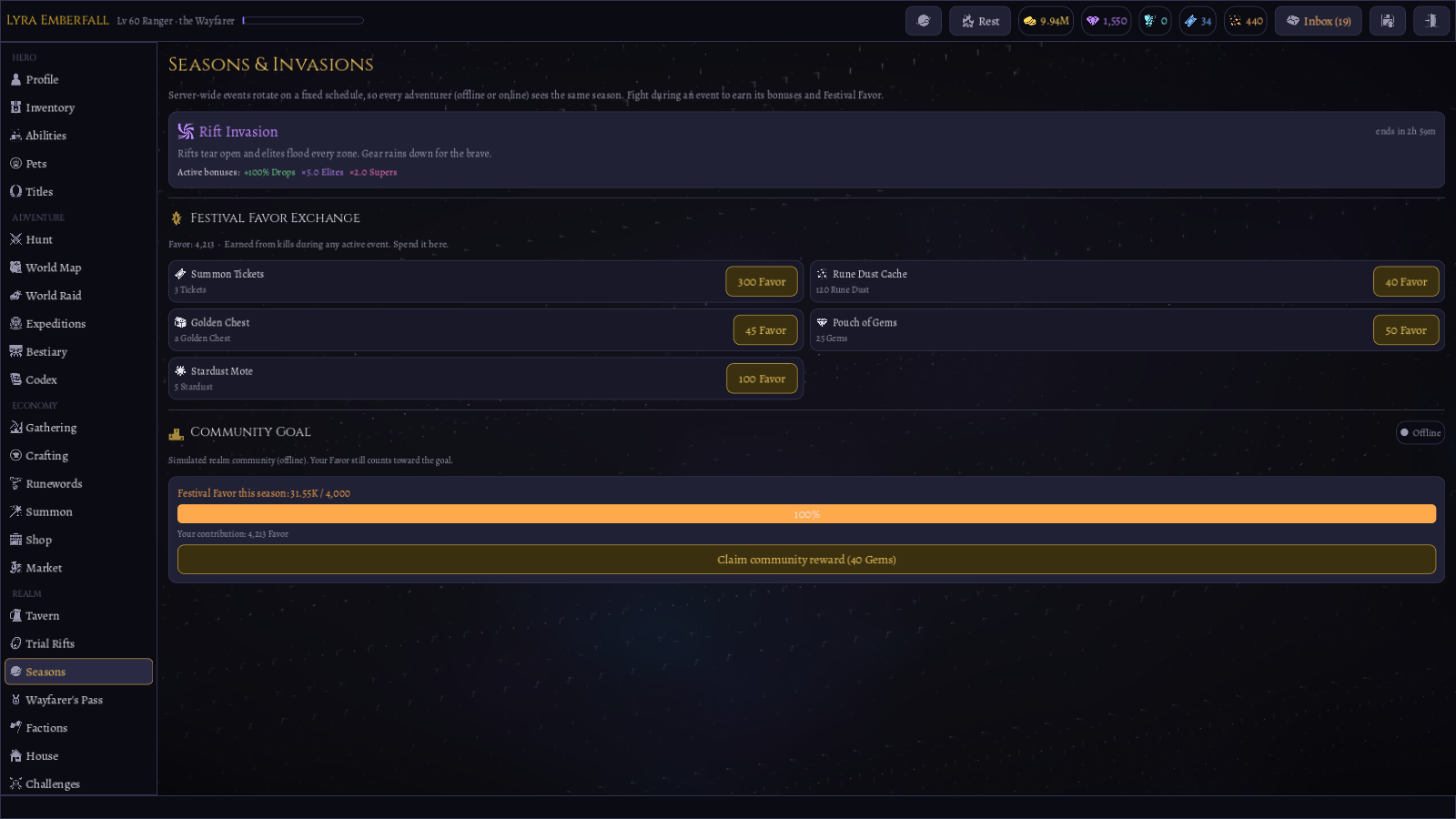
Task: Open the Pets page
Action: 78,164
